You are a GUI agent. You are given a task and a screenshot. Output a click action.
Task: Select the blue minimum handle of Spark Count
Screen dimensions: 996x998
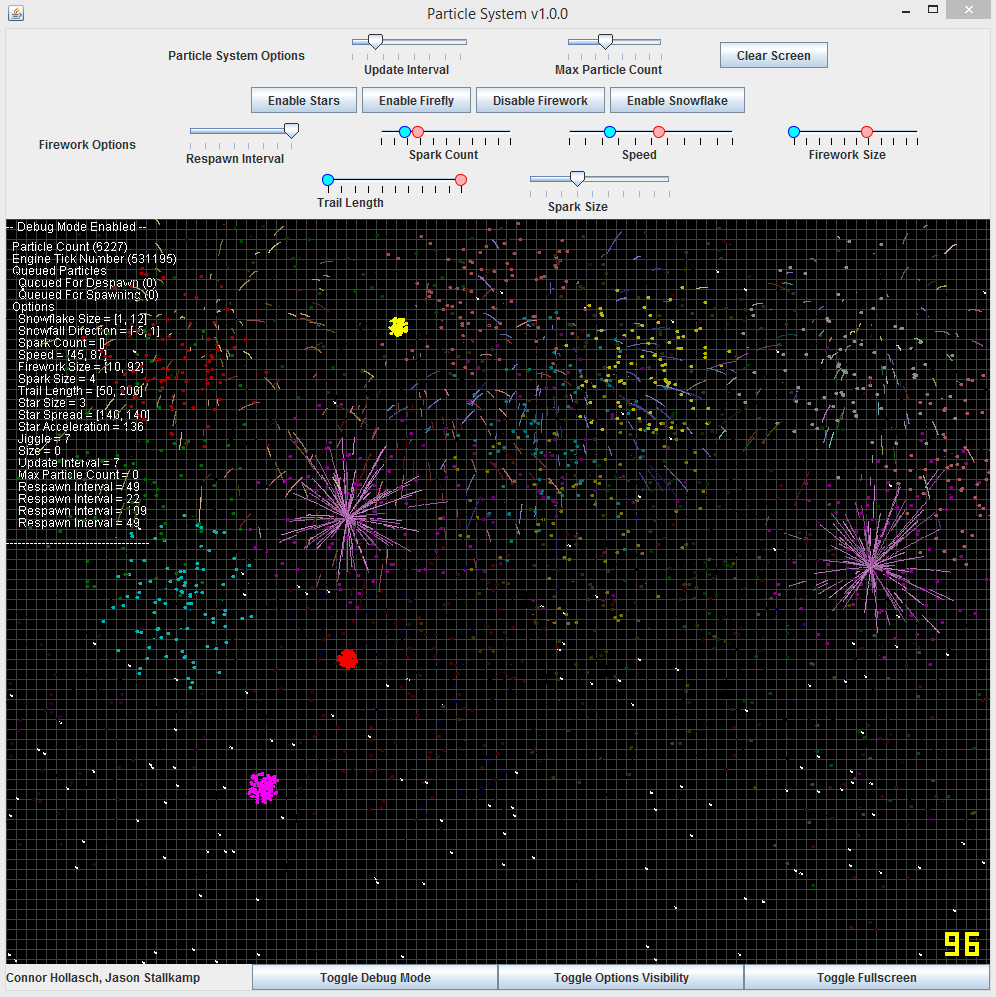click(405, 132)
